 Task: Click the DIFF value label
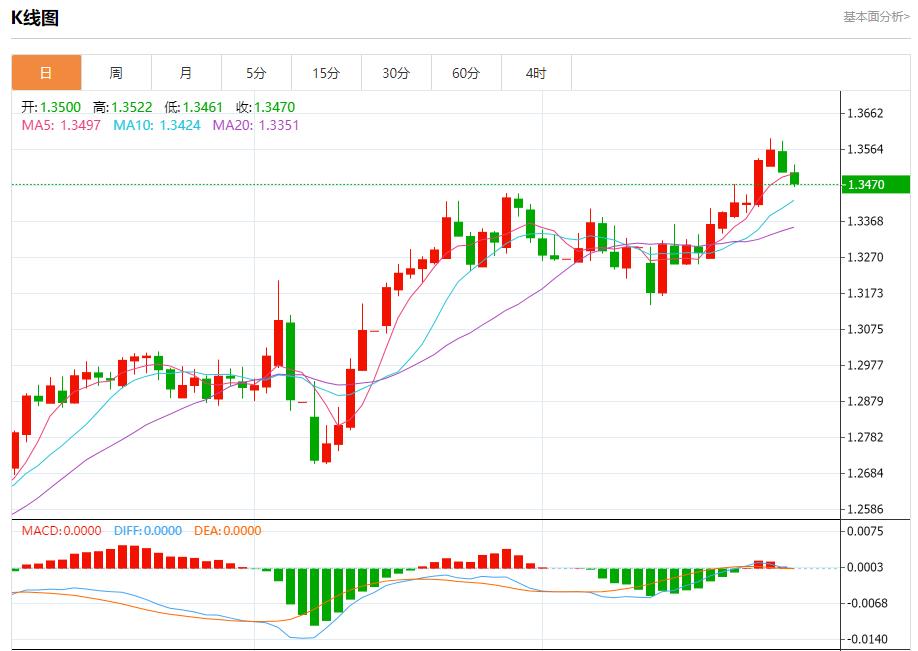click(148, 531)
